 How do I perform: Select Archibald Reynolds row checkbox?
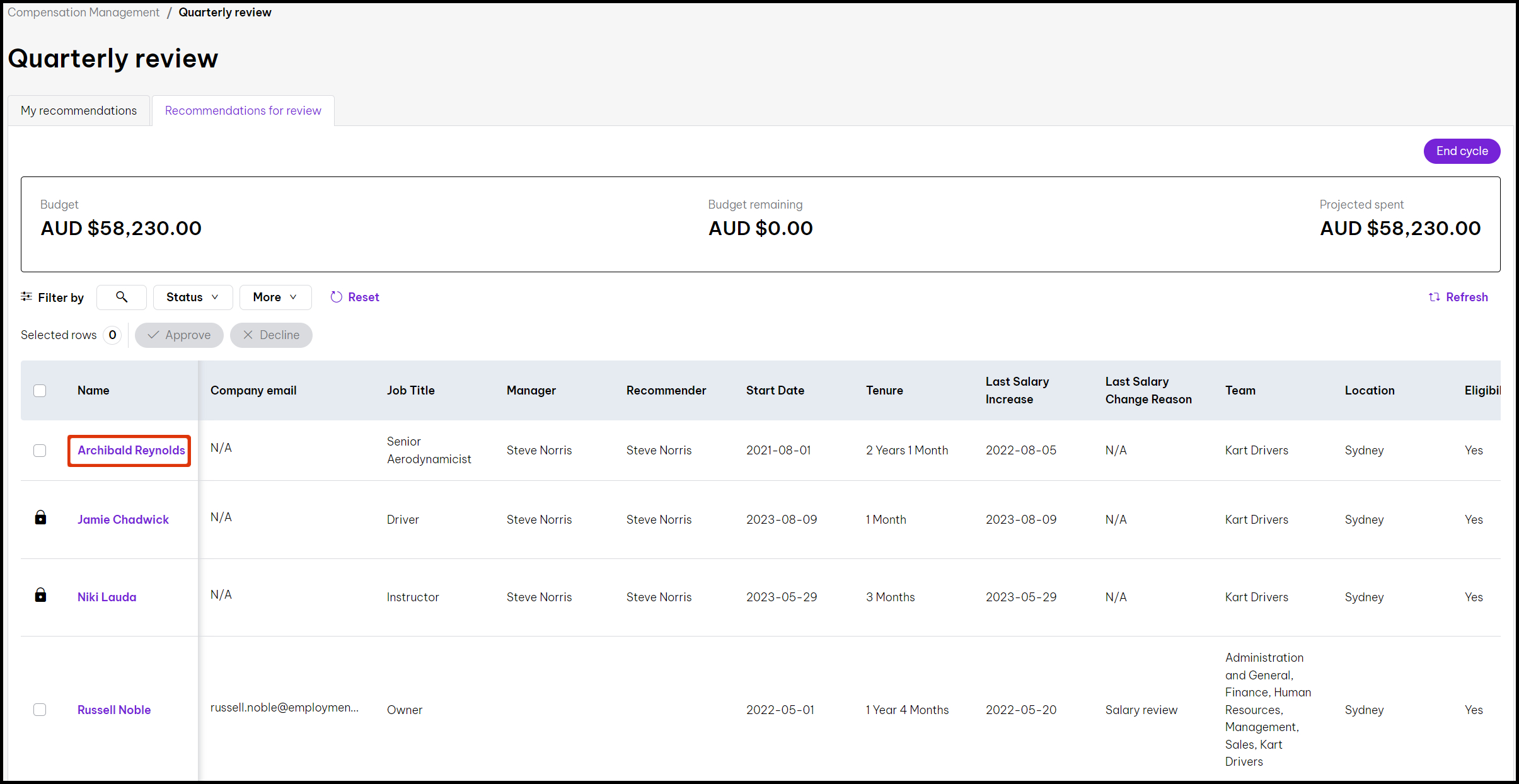40,451
